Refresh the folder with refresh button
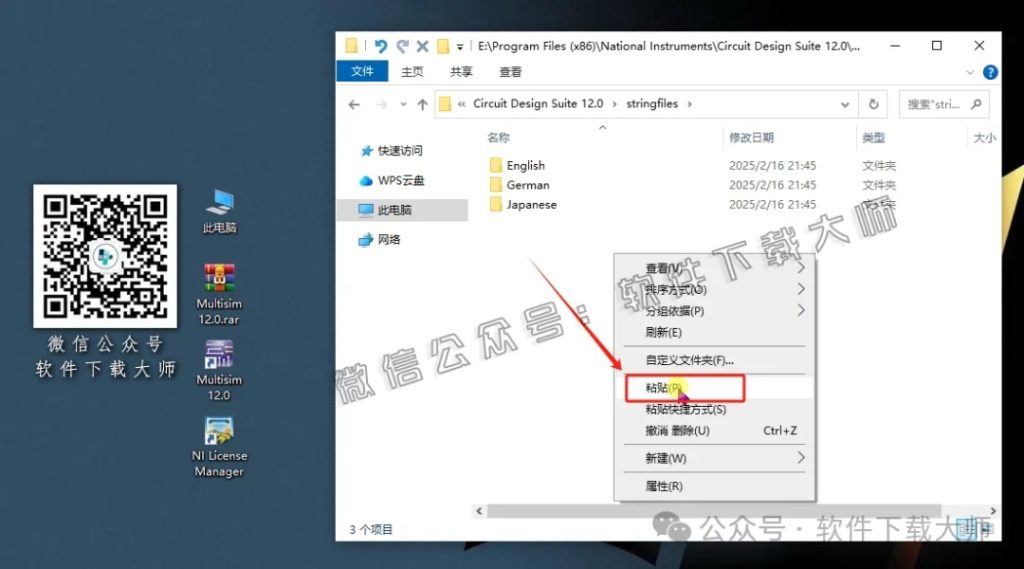The width and height of the screenshot is (1024, 569). (x=874, y=105)
